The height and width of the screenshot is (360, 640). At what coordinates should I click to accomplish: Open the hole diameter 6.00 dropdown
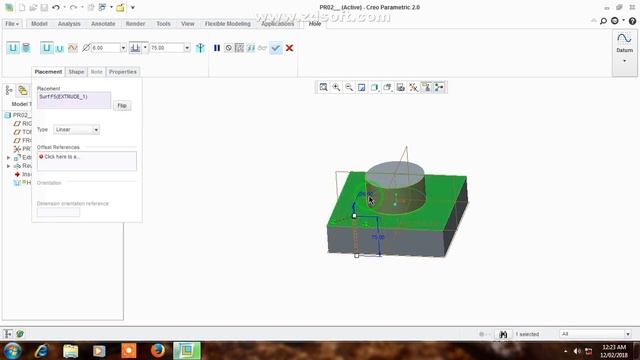point(123,48)
